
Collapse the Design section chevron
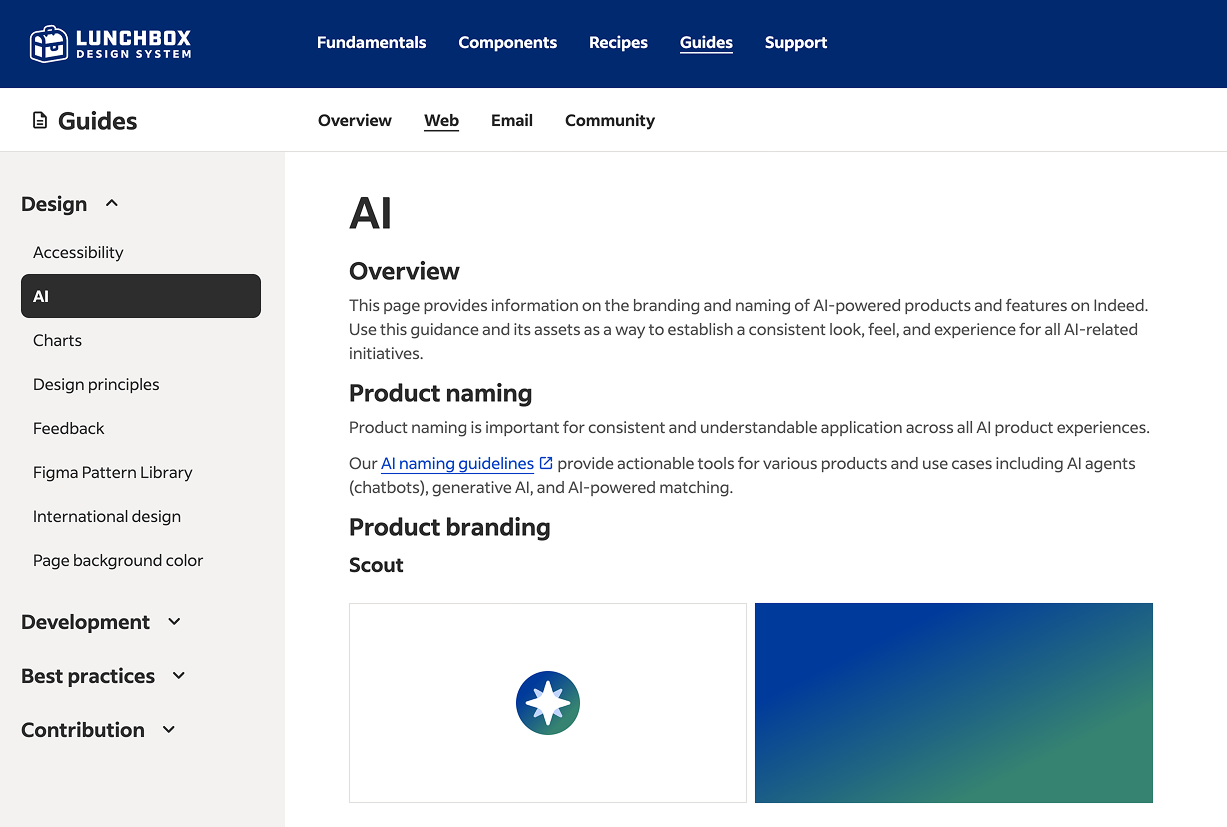pyautogui.click(x=112, y=203)
